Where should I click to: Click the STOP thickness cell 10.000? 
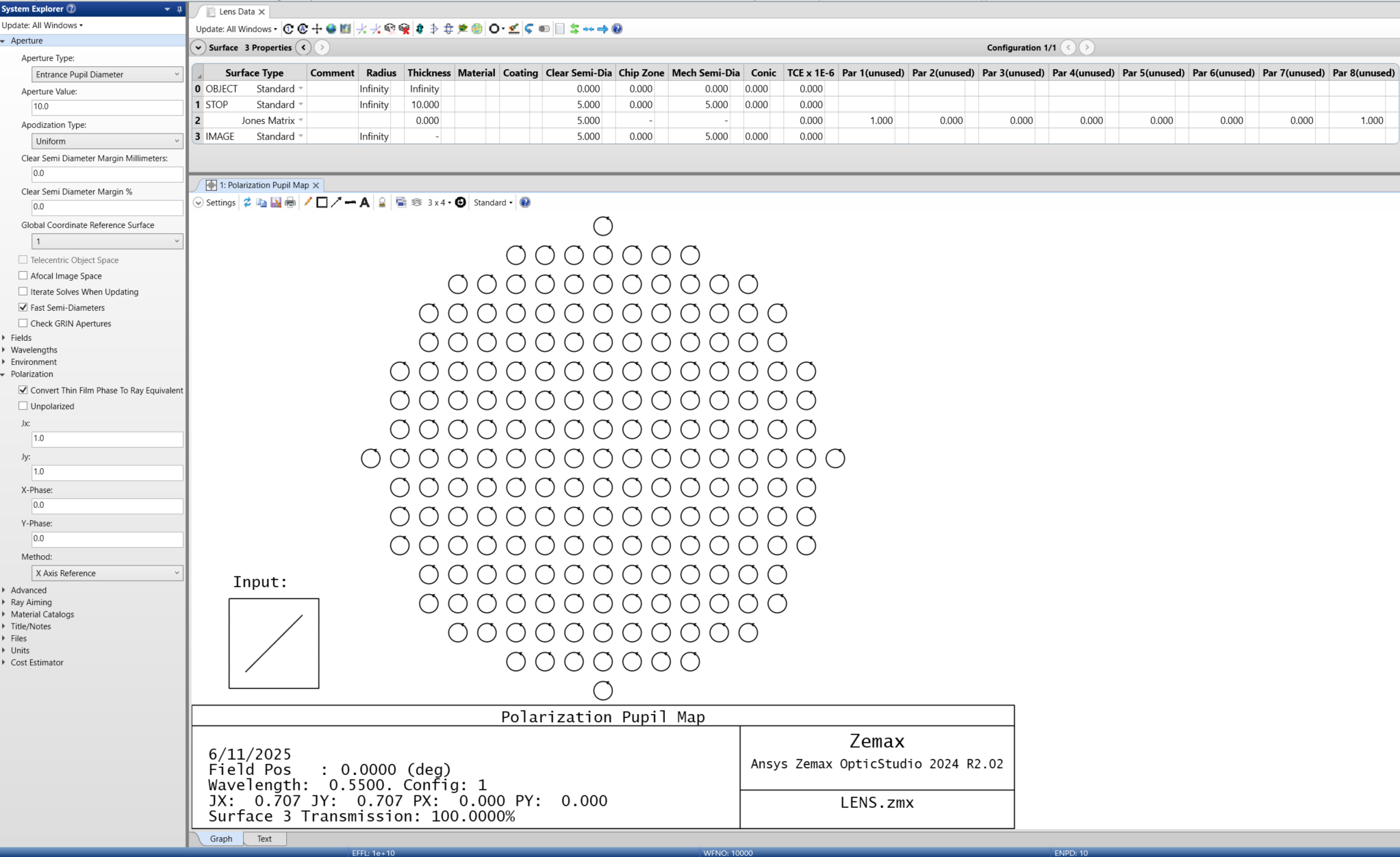pyautogui.click(x=428, y=105)
